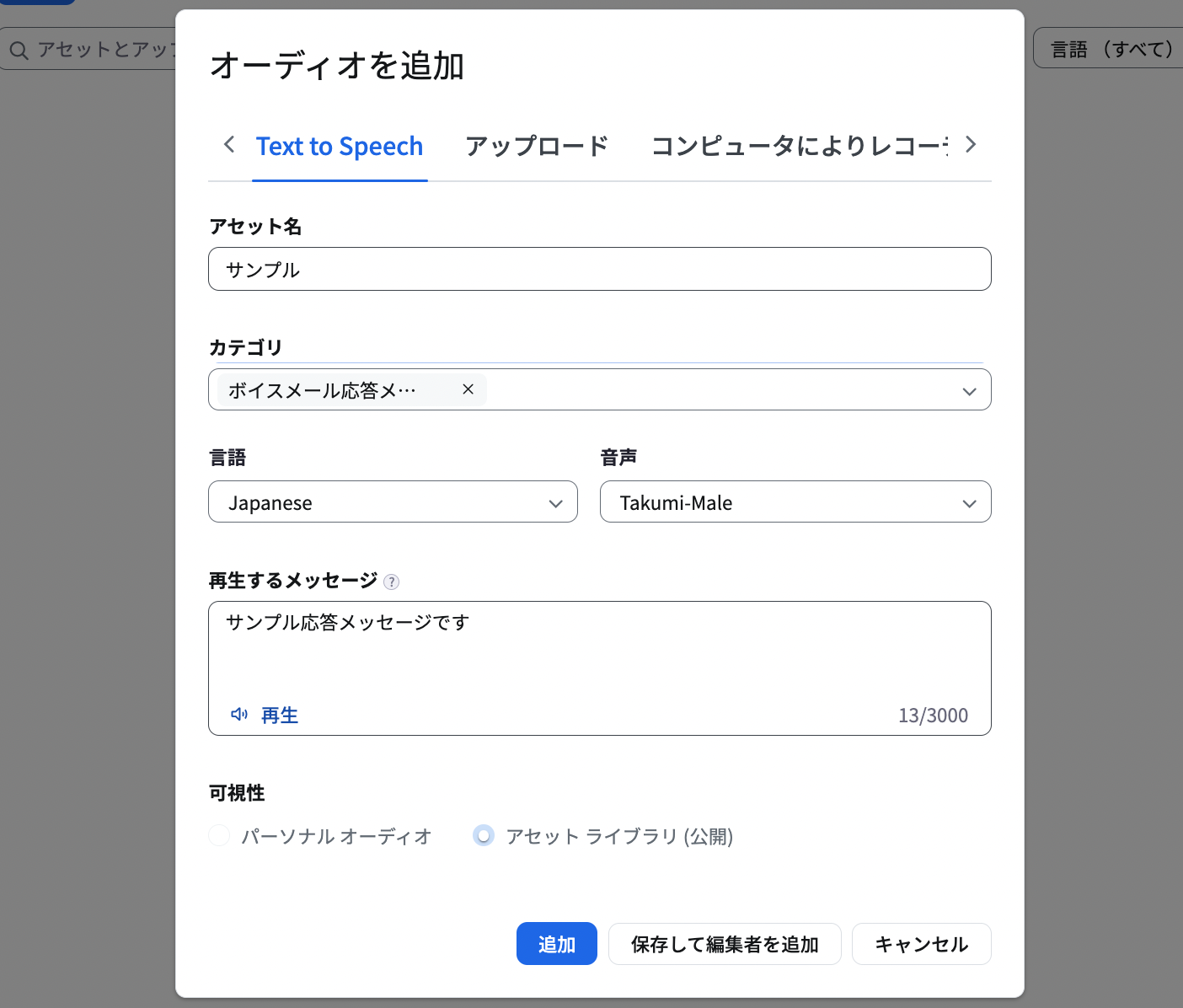Image resolution: width=1183 pixels, height=1008 pixels.
Task: Expand the カテゴリ dropdown arrow
Action: 969,391
